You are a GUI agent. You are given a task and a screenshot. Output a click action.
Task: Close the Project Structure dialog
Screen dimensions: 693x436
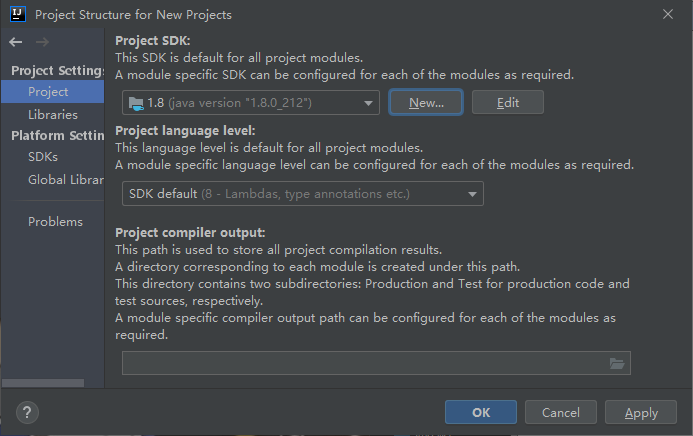667,15
